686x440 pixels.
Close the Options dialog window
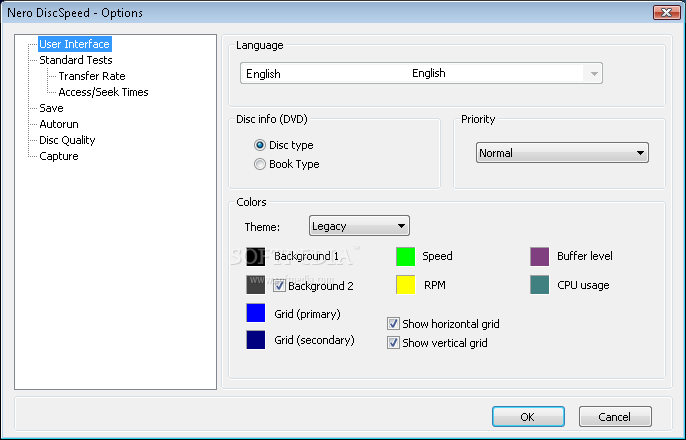pos(666,12)
